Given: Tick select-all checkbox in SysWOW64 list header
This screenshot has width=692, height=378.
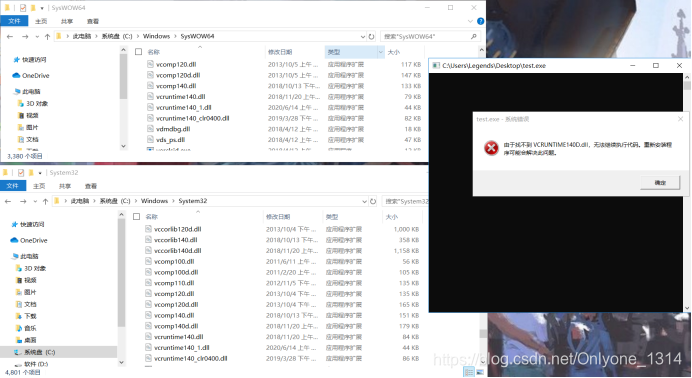Looking at the screenshot, I should tap(138, 52).
